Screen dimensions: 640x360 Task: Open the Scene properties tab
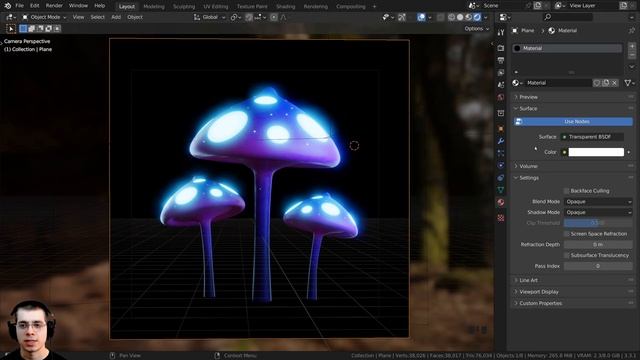click(x=501, y=85)
